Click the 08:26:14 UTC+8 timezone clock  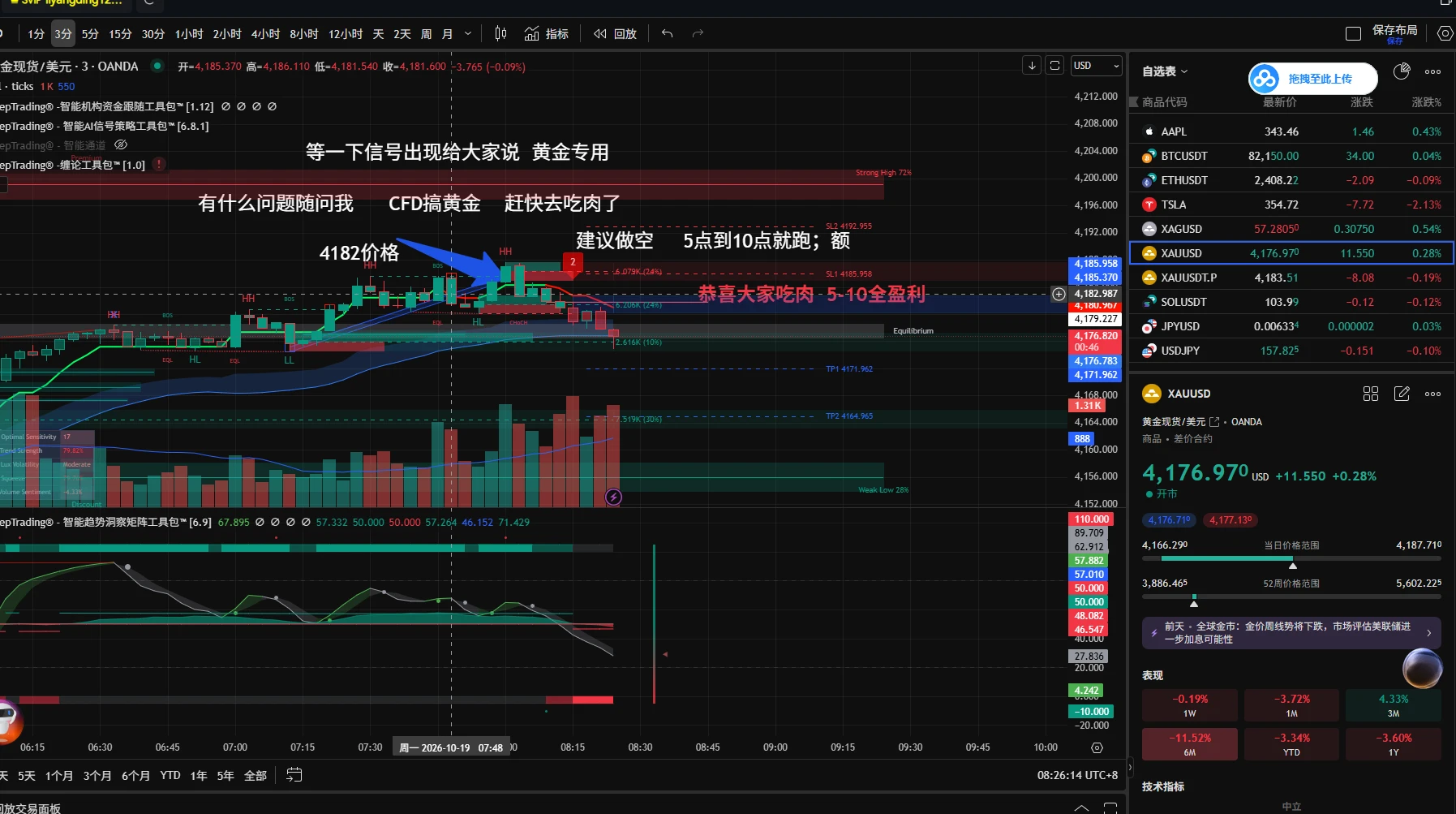tap(1077, 775)
